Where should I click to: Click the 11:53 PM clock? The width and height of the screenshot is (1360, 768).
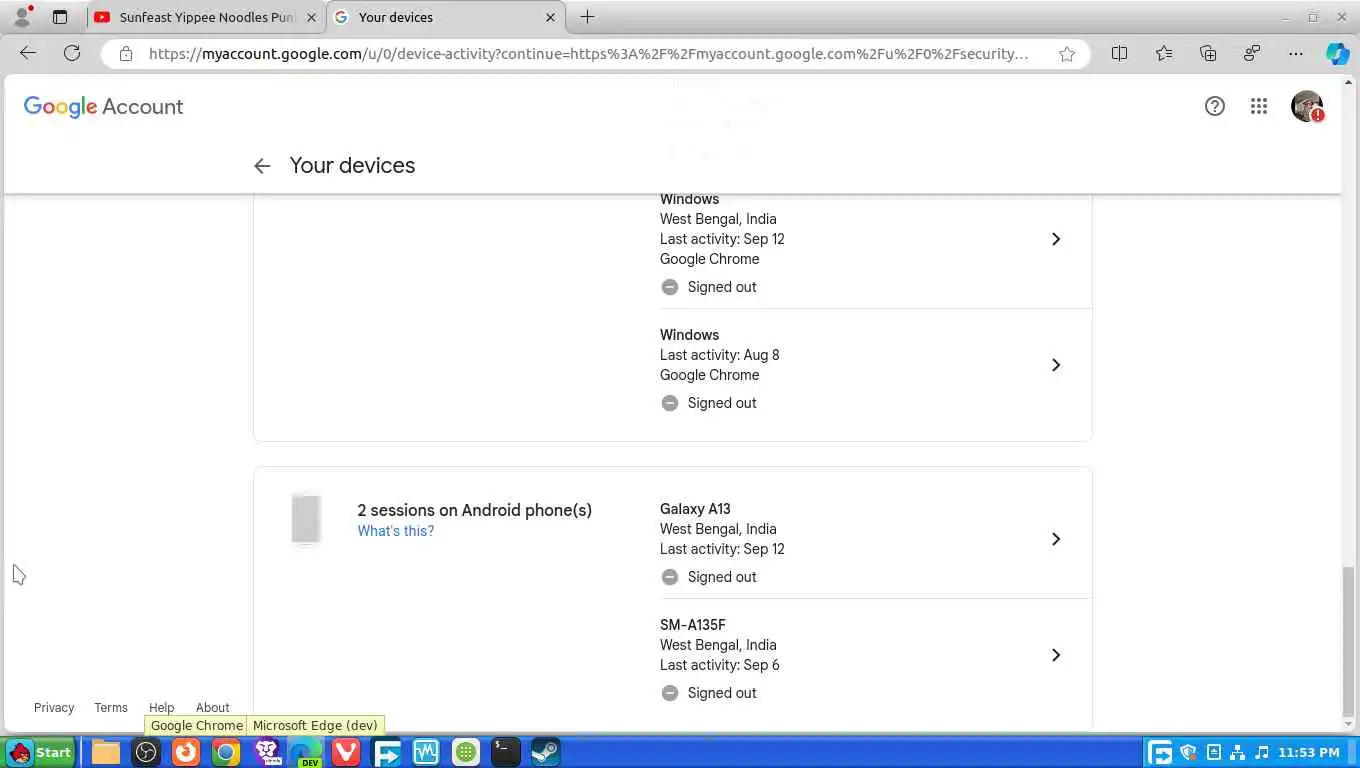pos(1308,752)
